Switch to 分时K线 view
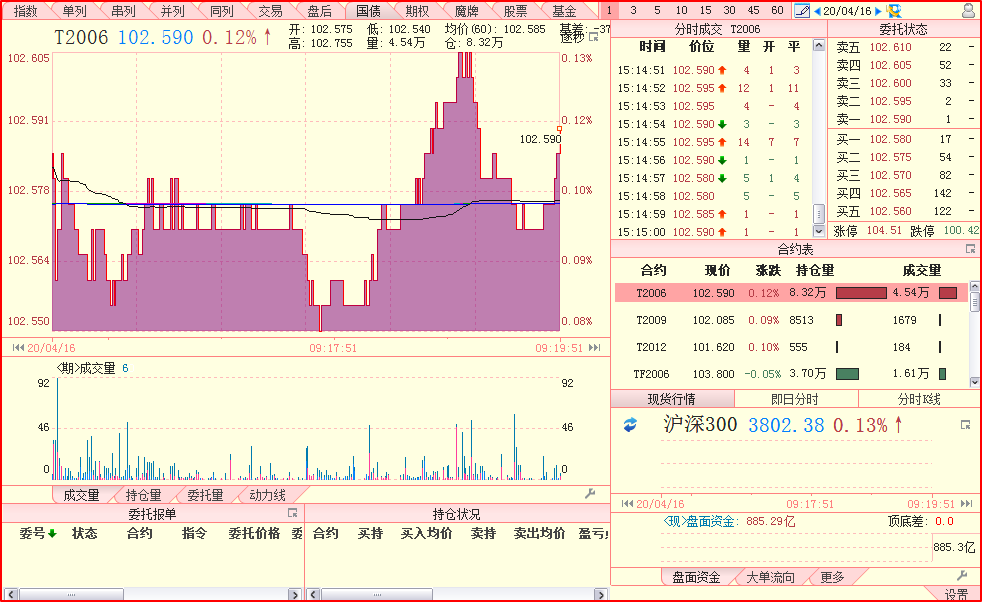982x602 pixels. click(x=919, y=399)
